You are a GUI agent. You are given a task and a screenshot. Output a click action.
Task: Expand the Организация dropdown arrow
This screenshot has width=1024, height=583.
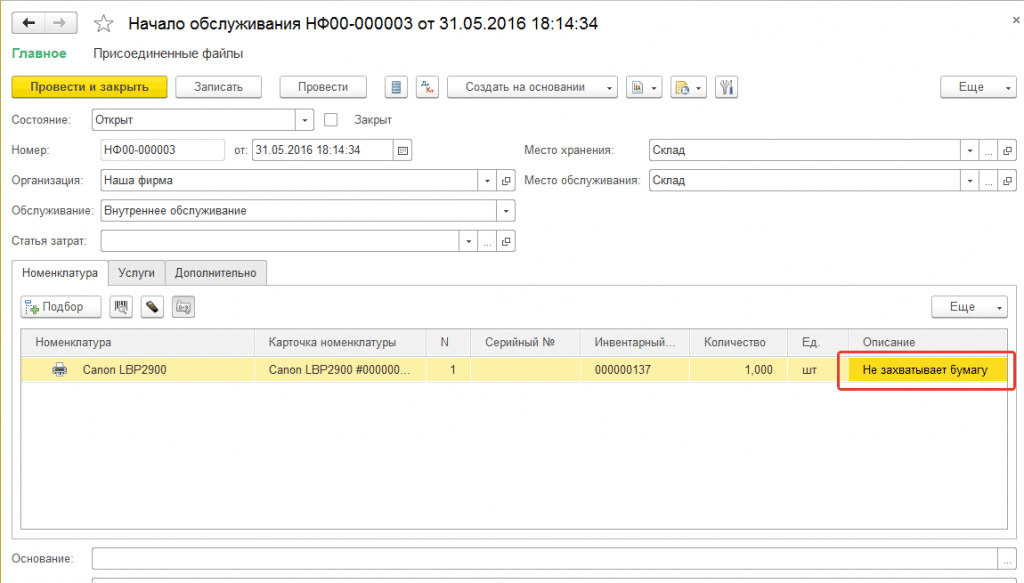[487, 181]
